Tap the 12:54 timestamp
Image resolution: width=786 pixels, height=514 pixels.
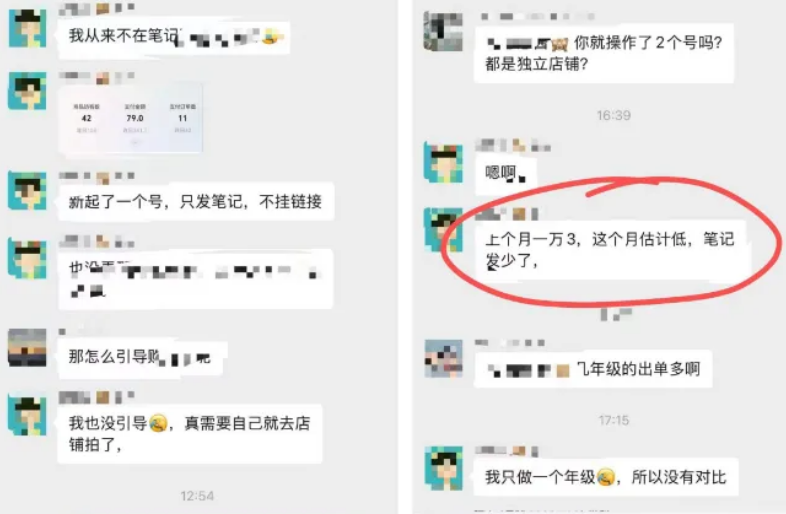point(197,496)
